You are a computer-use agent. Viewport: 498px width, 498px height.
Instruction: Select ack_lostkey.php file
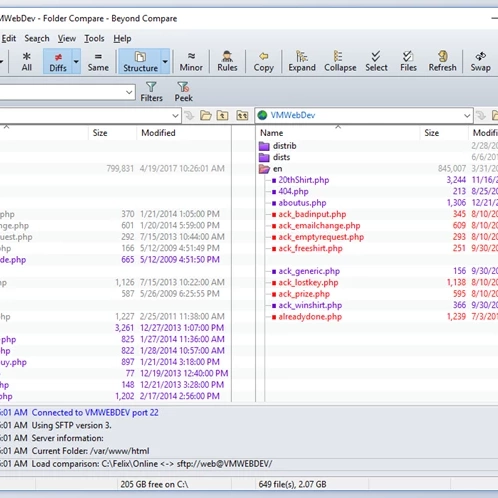pyautogui.click(x=308, y=283)
